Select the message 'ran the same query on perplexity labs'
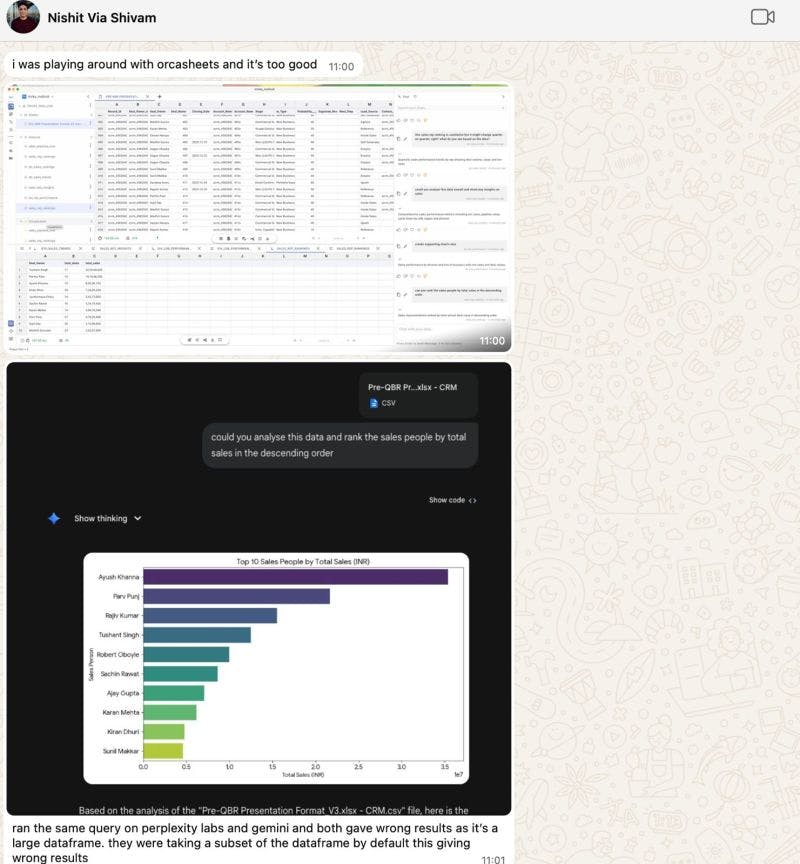 [255, 843]
